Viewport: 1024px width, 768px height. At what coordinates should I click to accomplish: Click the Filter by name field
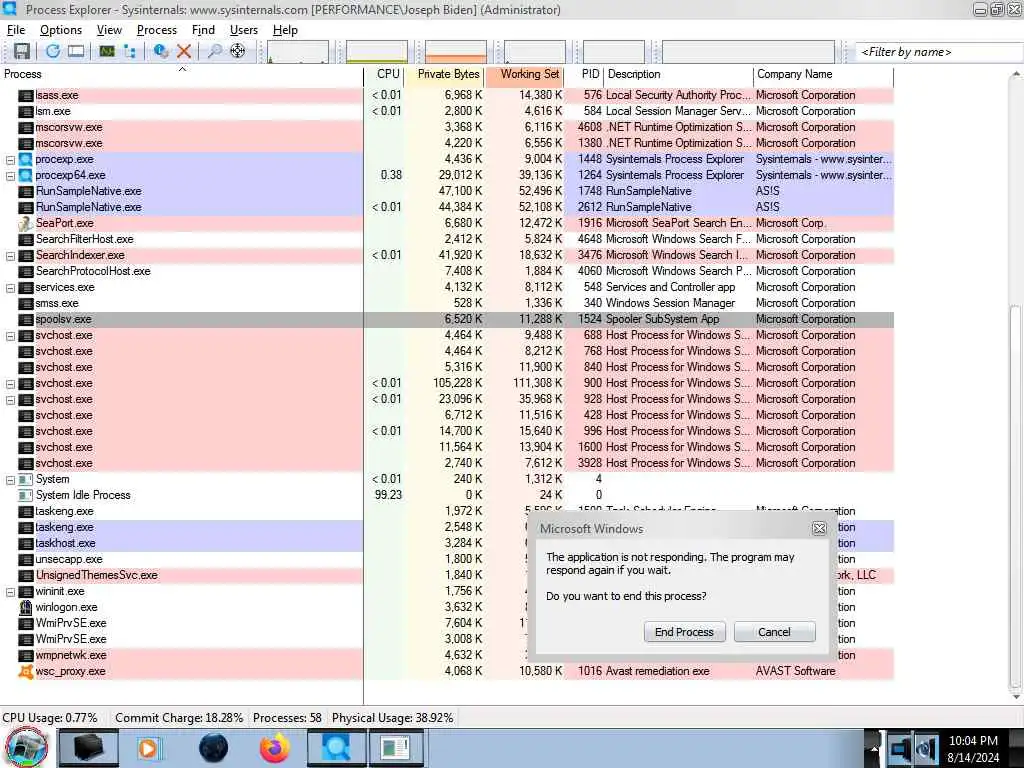[x=938, y=52]
